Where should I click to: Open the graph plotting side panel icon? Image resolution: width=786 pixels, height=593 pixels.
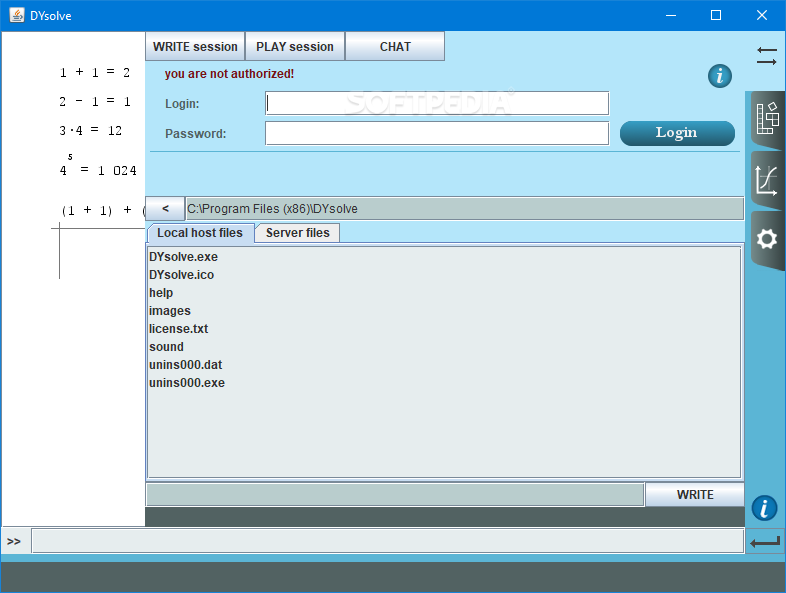[x=767, y=180]
